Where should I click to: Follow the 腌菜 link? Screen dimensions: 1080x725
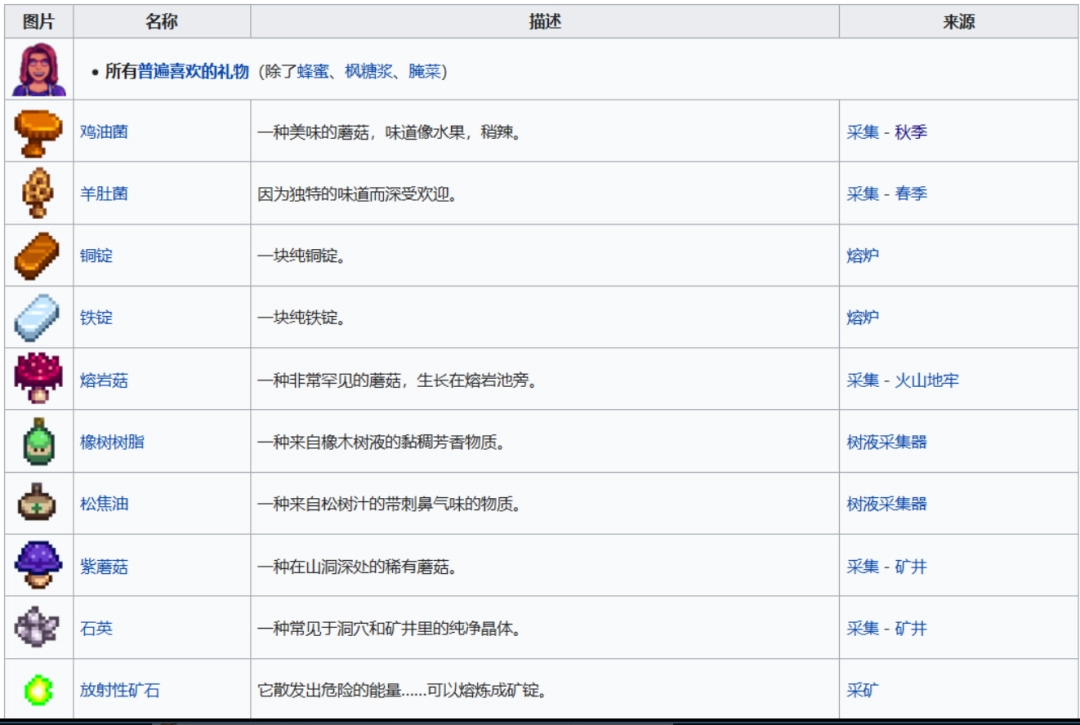click(424, 71)
